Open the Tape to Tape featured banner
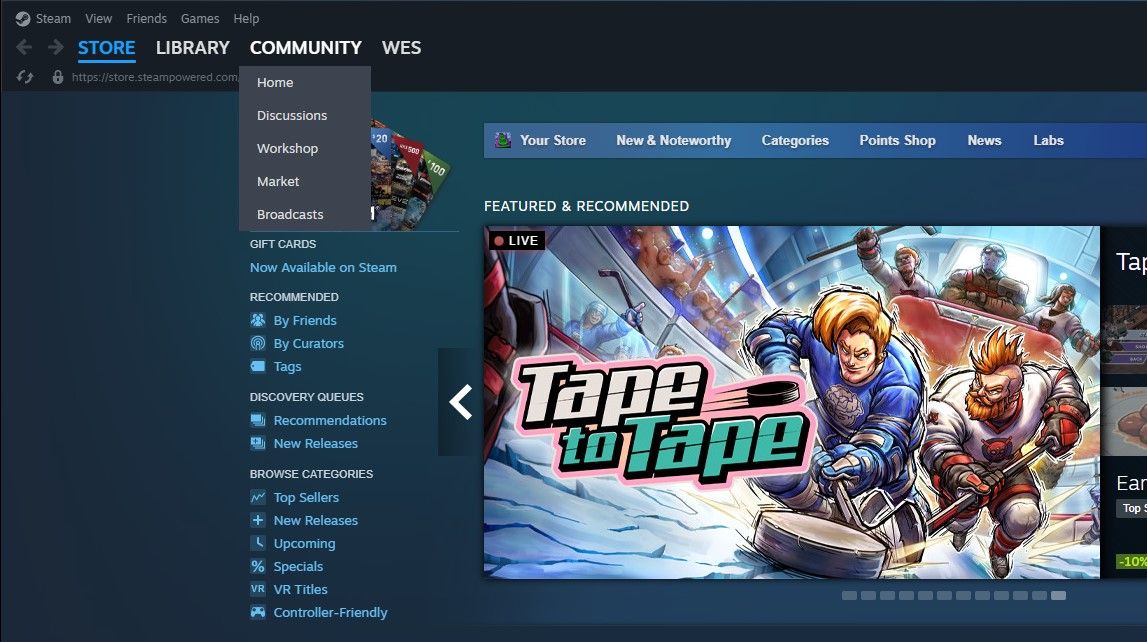This screenshot has width=1147, height=642. [791, 402]
